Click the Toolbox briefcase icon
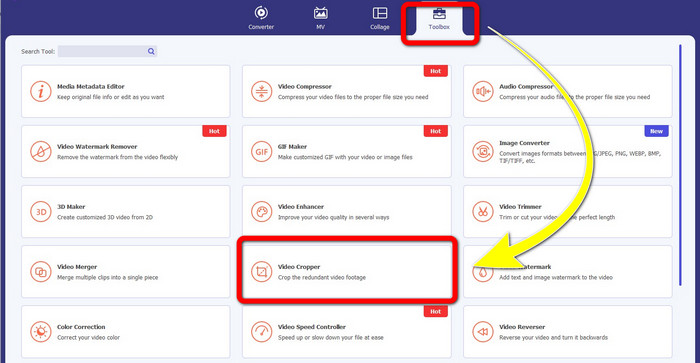This screenshot has width=700, height=363. [439, 13]
